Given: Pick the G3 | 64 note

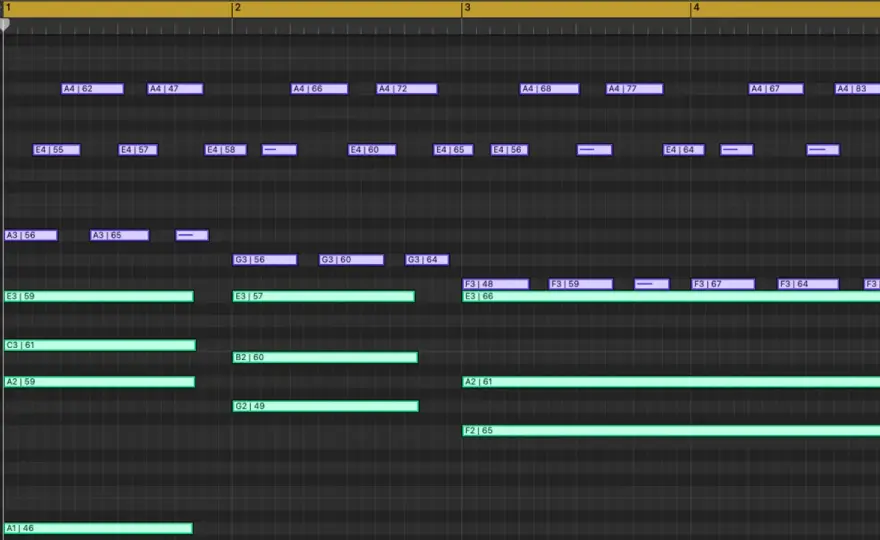Looking at the screenshot, I should tap(427, 260).
